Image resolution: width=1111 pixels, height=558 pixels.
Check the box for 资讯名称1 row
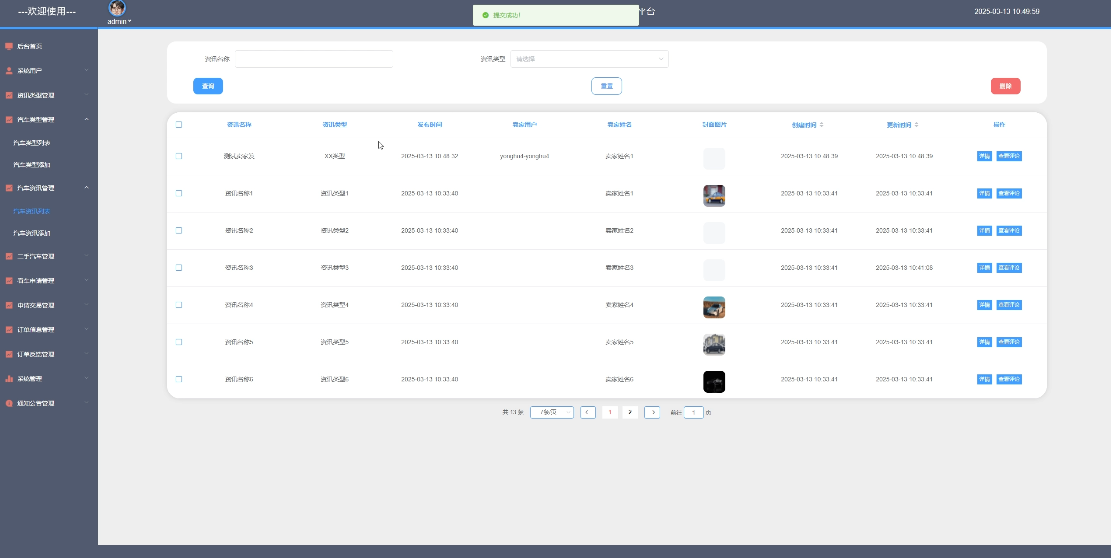pos(179,193)
